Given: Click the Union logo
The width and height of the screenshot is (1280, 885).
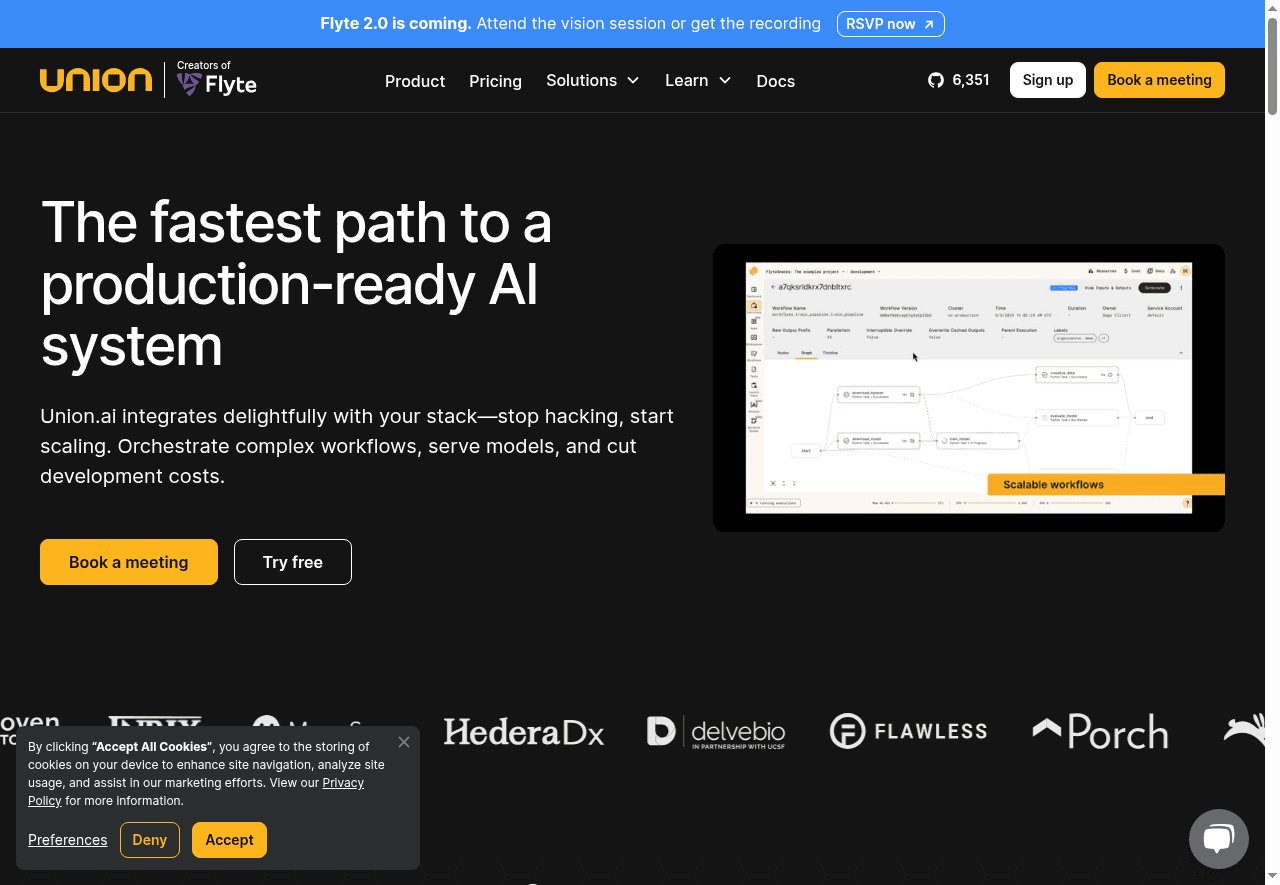Looking at the screenshot, I should click(96, 80).
